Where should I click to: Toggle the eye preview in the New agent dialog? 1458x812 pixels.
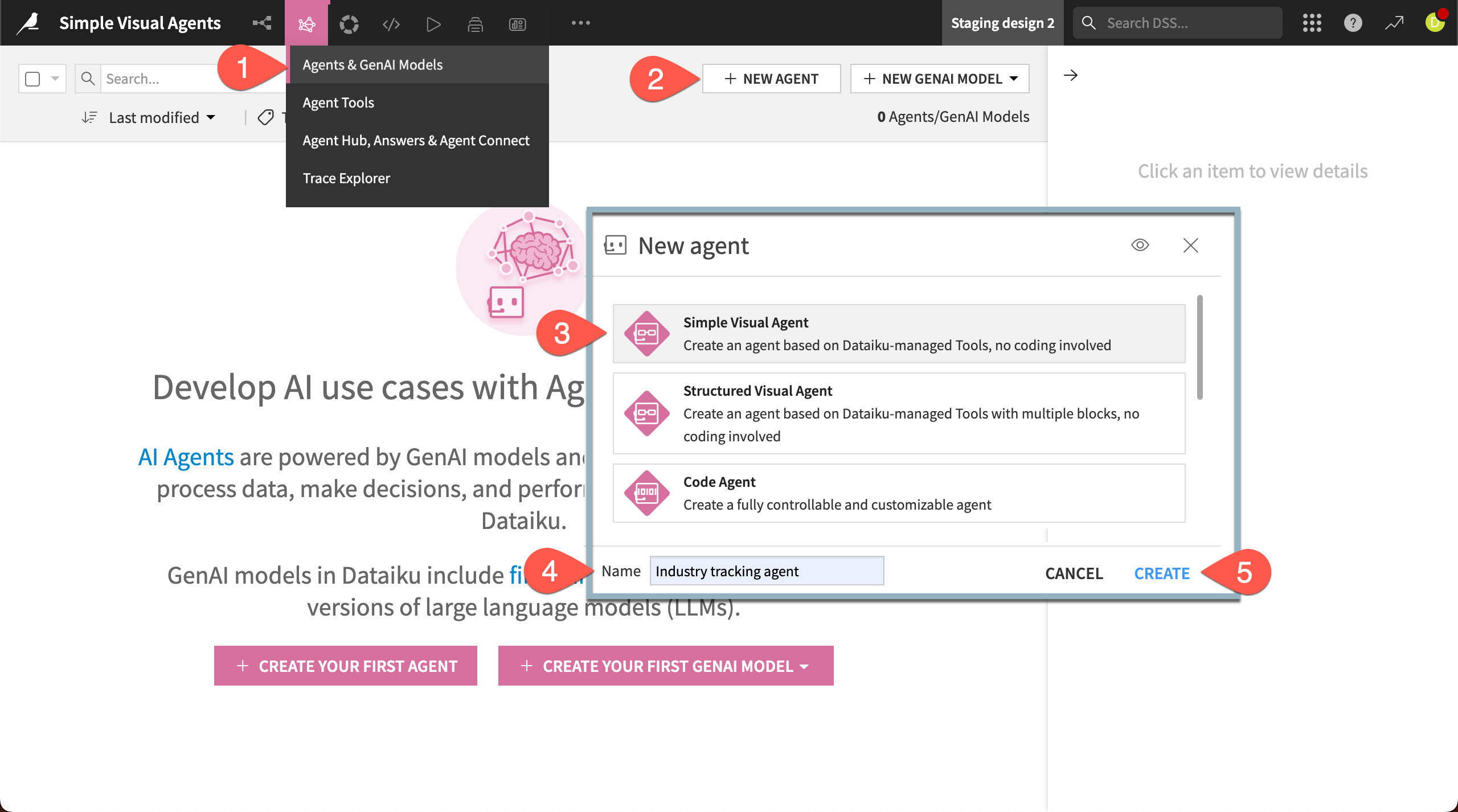1140,245
